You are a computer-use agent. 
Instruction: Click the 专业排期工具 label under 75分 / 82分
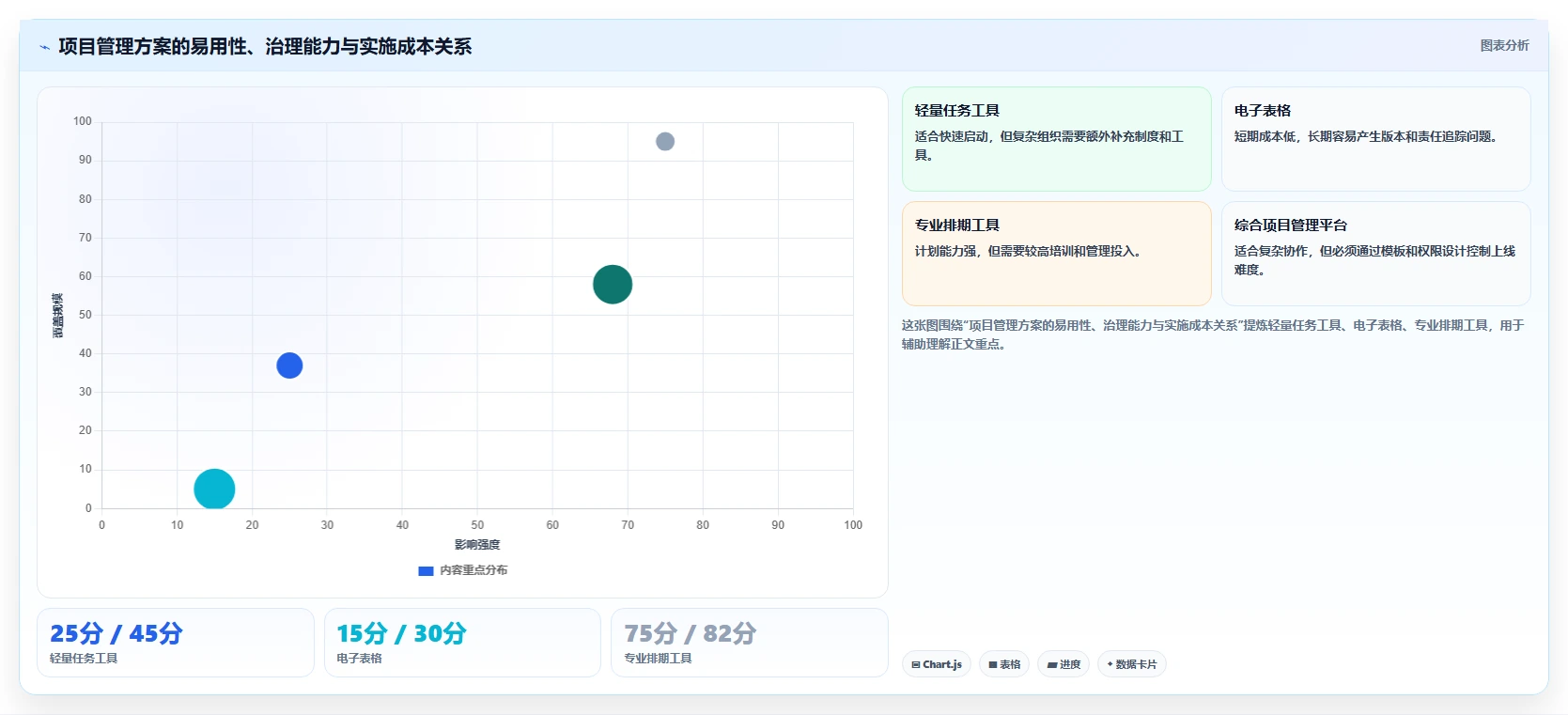click(x=659, y=659)
